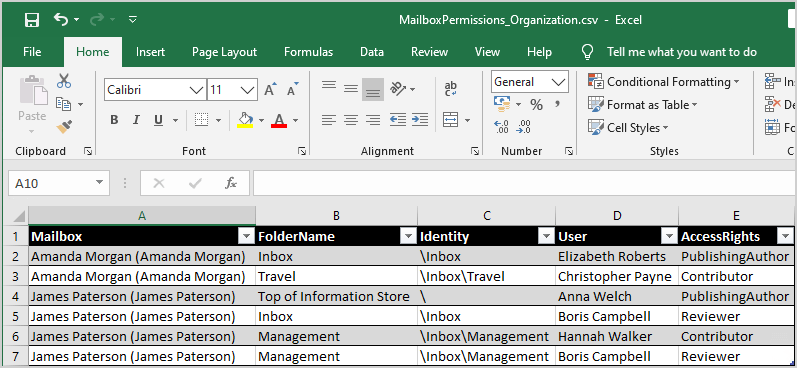The height and width of the screenshot is (368, 797).
Task: Apply cell borders with the Borders icon
Action: pyautogui.click(x=202, y=120)
